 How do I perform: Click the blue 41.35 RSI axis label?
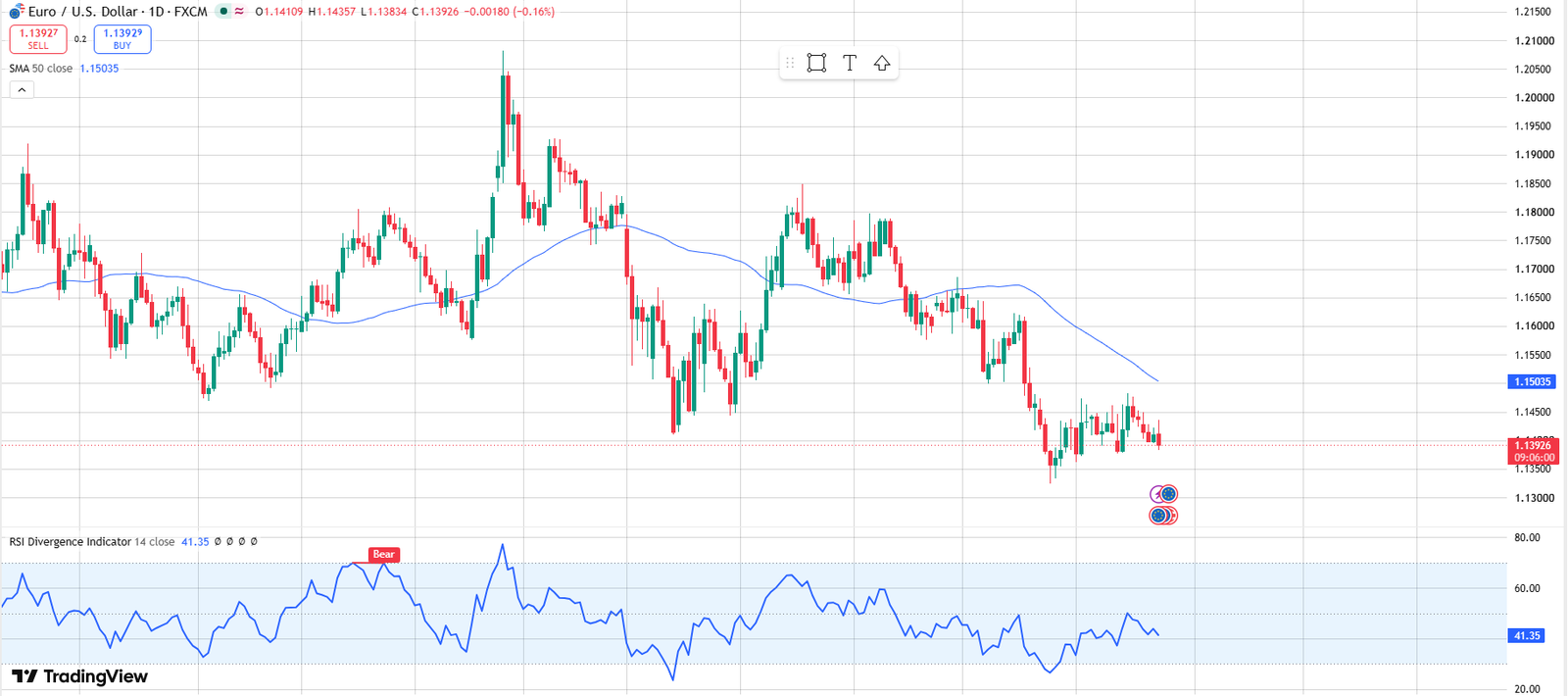tap(1527, 636)
